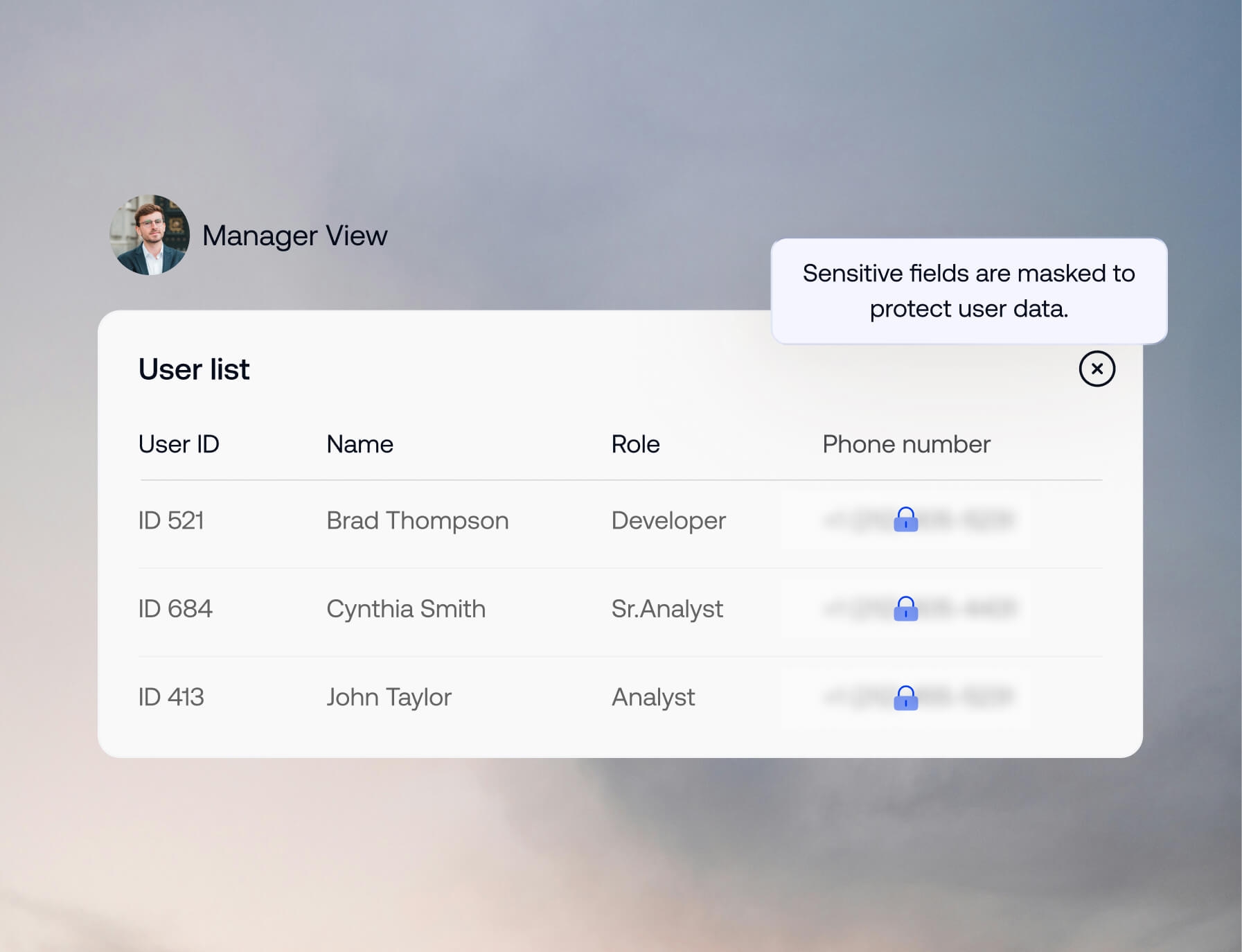Click the lock icon in Brad Thompson's row
The image size is (1242, 952).
pyautogui.click(x=905, y=519)
